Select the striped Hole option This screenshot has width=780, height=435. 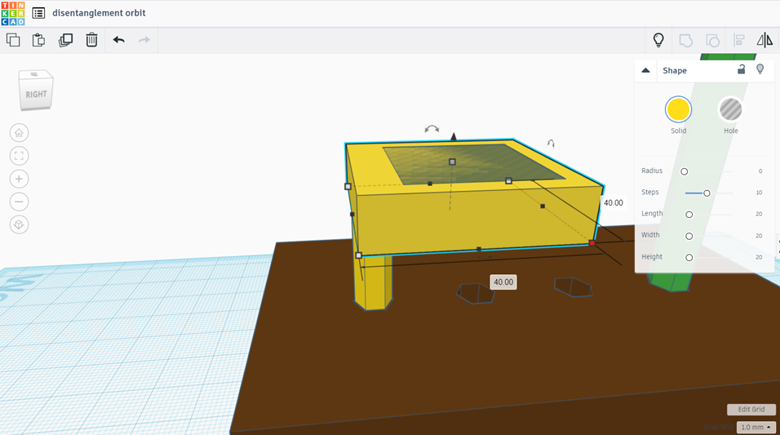click(x=731, y=109)
